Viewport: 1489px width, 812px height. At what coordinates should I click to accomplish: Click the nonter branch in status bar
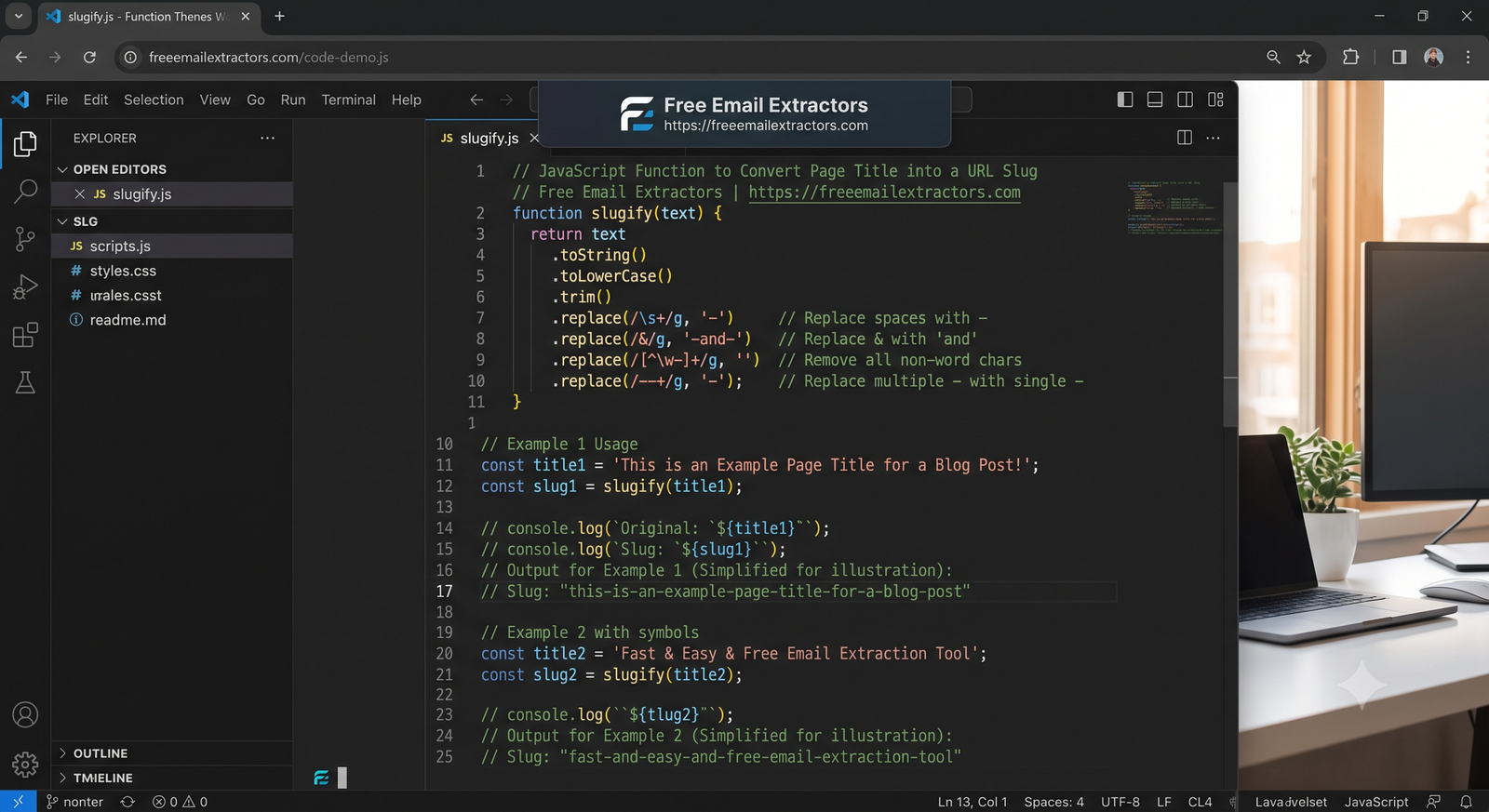click(74, 802)
